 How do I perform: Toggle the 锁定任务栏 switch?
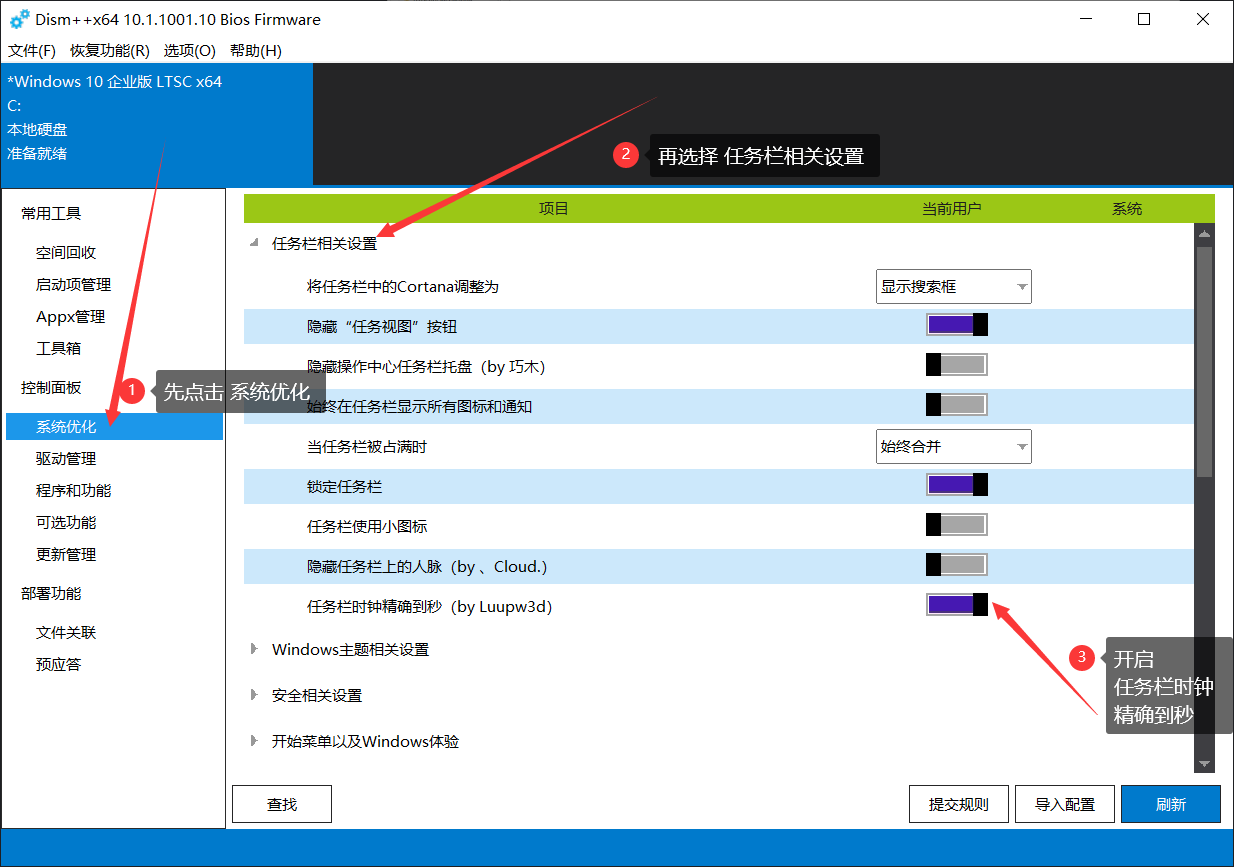(957, 485)
